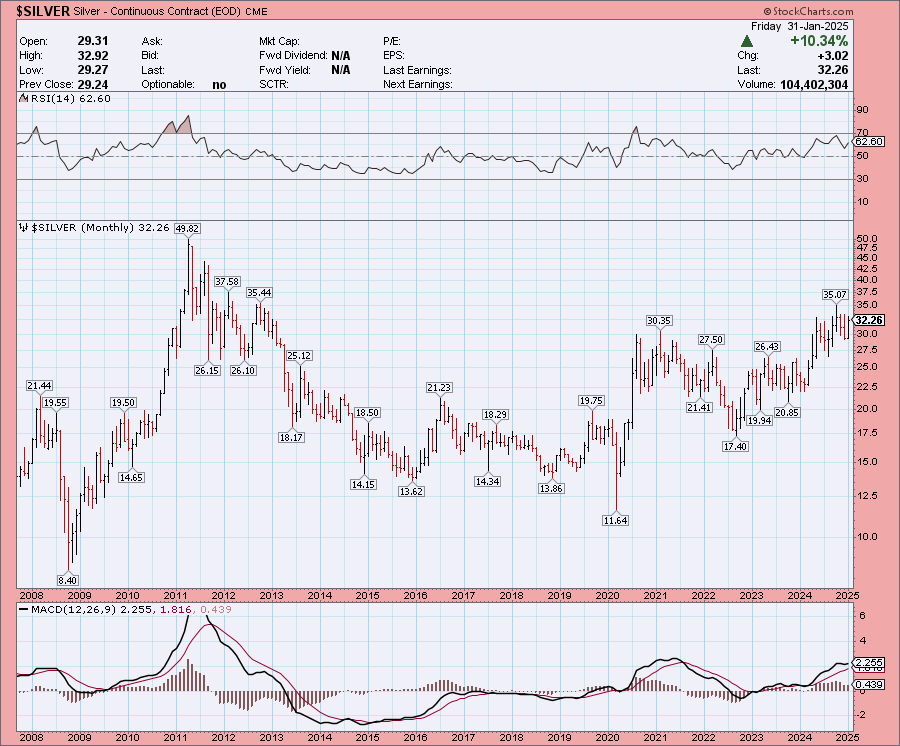Screen dimensions: 900x746
Task: Click the 21.23 high price annotation
Action: tap(439, 388)
